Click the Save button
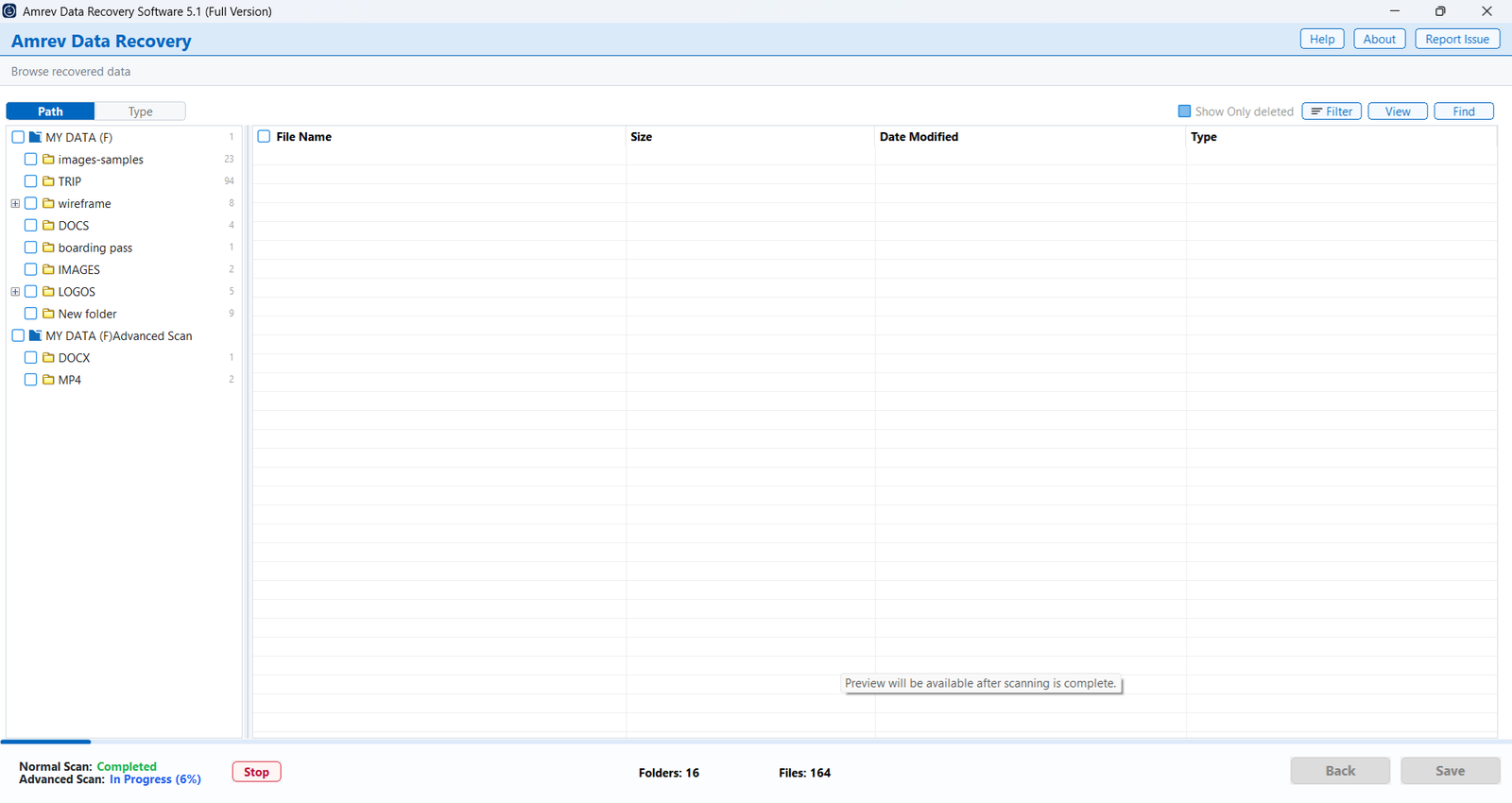Image resolution: width=1512 pixels, height=803 pixels. tap(1451, 771)
